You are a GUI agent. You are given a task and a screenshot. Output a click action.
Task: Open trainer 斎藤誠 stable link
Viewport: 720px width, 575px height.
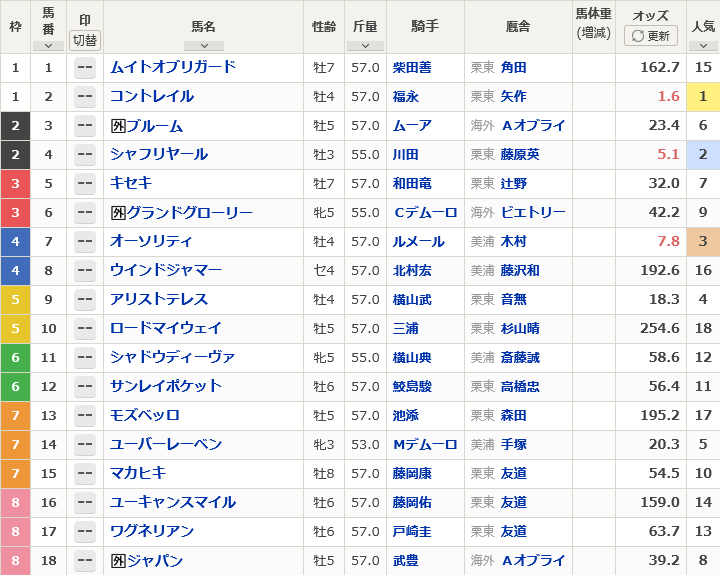[x=520, y=357]
